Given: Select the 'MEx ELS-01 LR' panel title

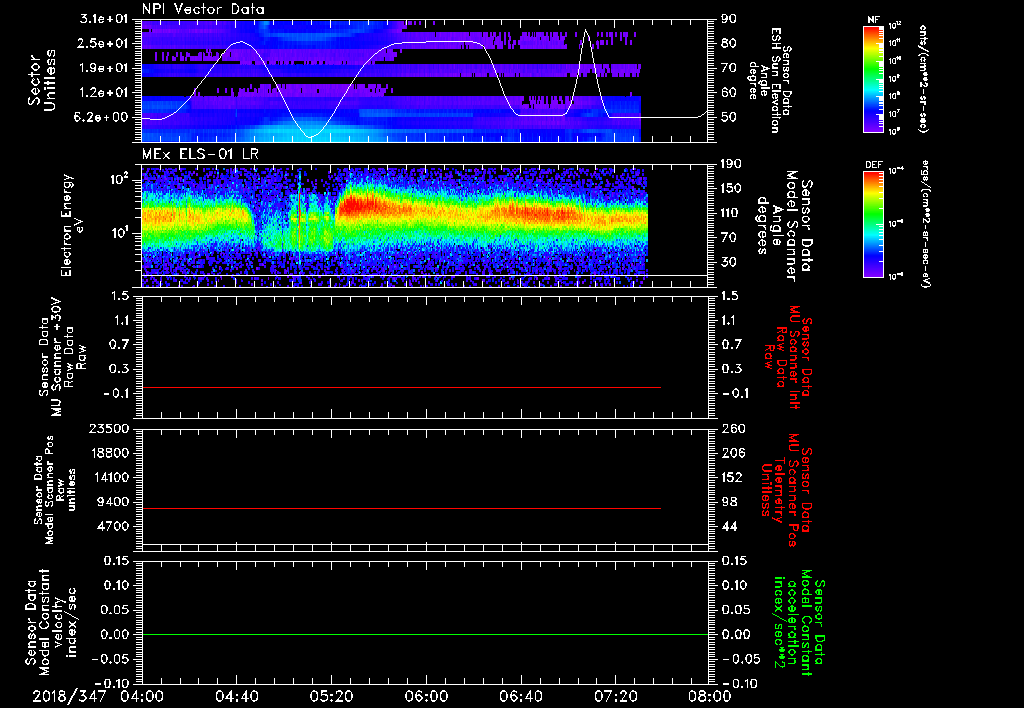Looking at the screenshot, I should click(x=200, y=155).
